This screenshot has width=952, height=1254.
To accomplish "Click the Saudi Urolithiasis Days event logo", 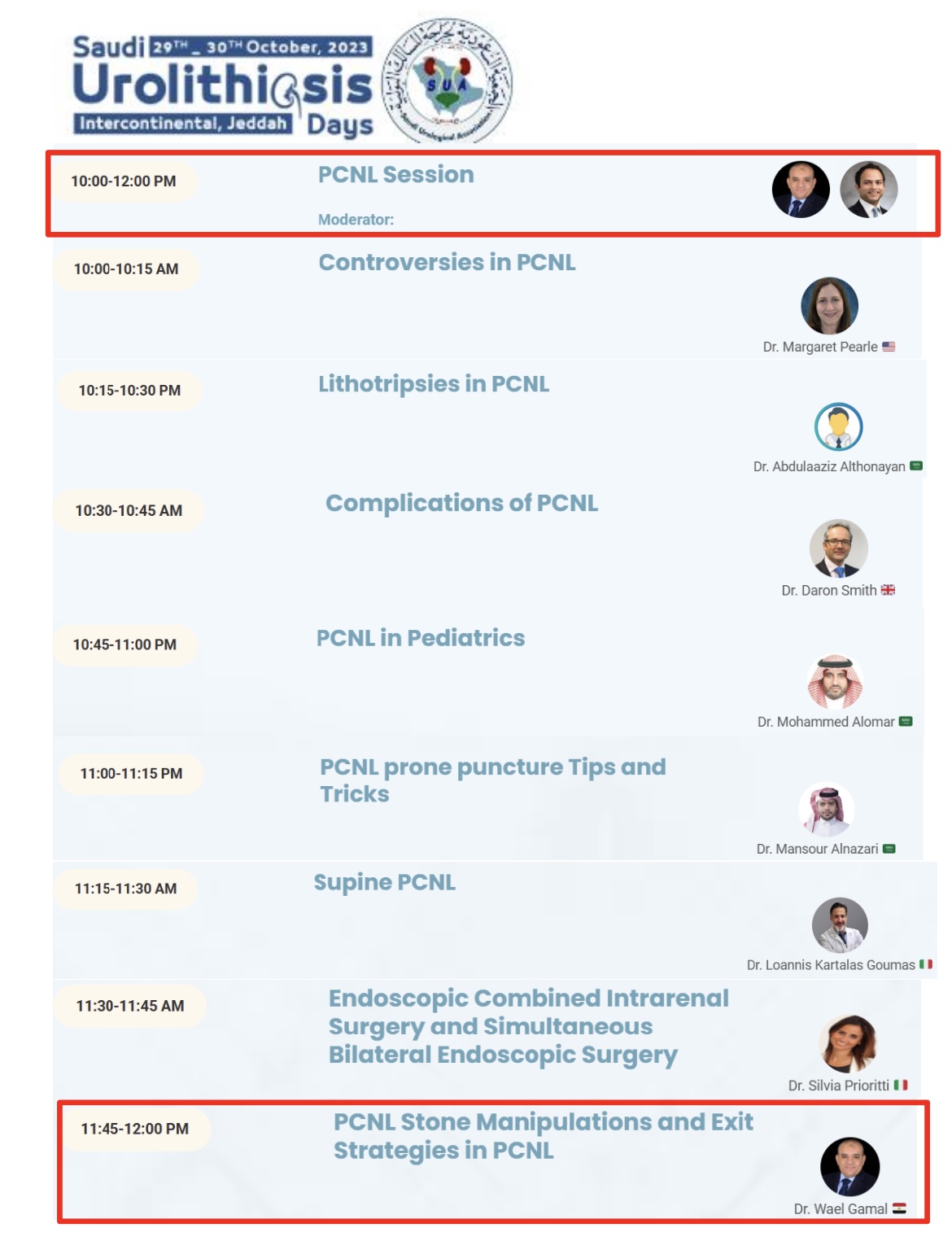I will (x=222, y=85).
